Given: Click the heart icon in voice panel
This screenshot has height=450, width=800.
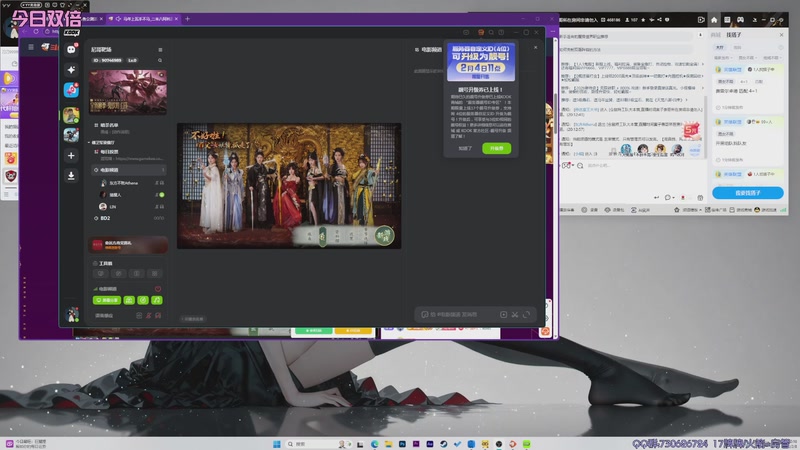Looking at the screenshot, I should pos(158,289).
